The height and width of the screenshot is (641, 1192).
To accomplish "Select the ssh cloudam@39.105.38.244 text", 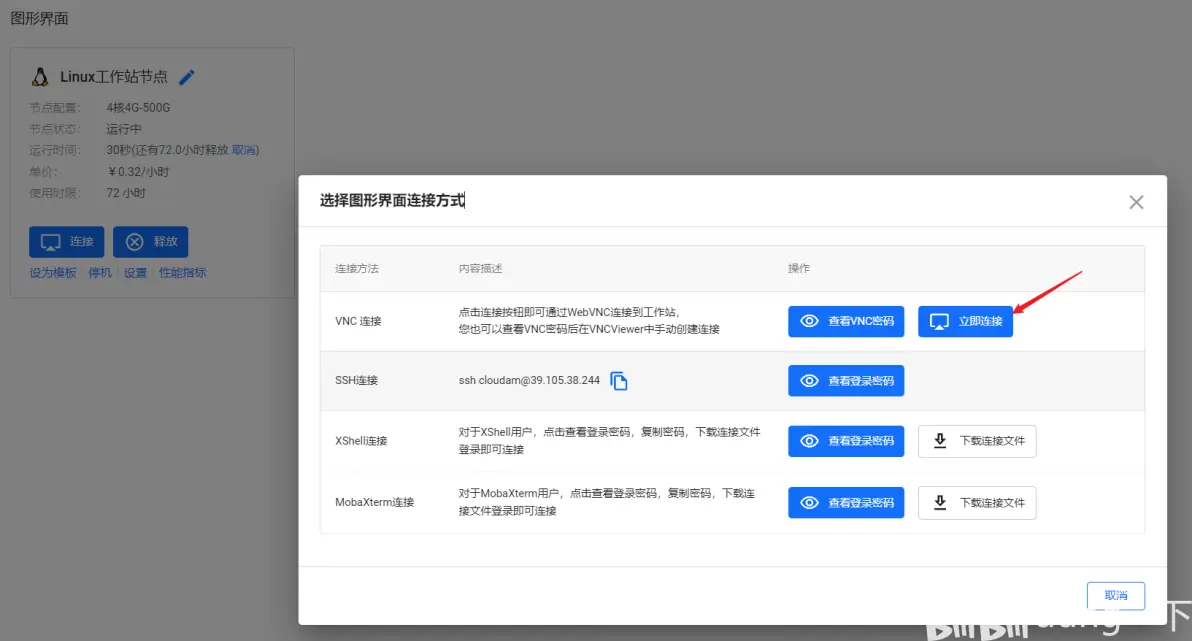I will 529,380.
